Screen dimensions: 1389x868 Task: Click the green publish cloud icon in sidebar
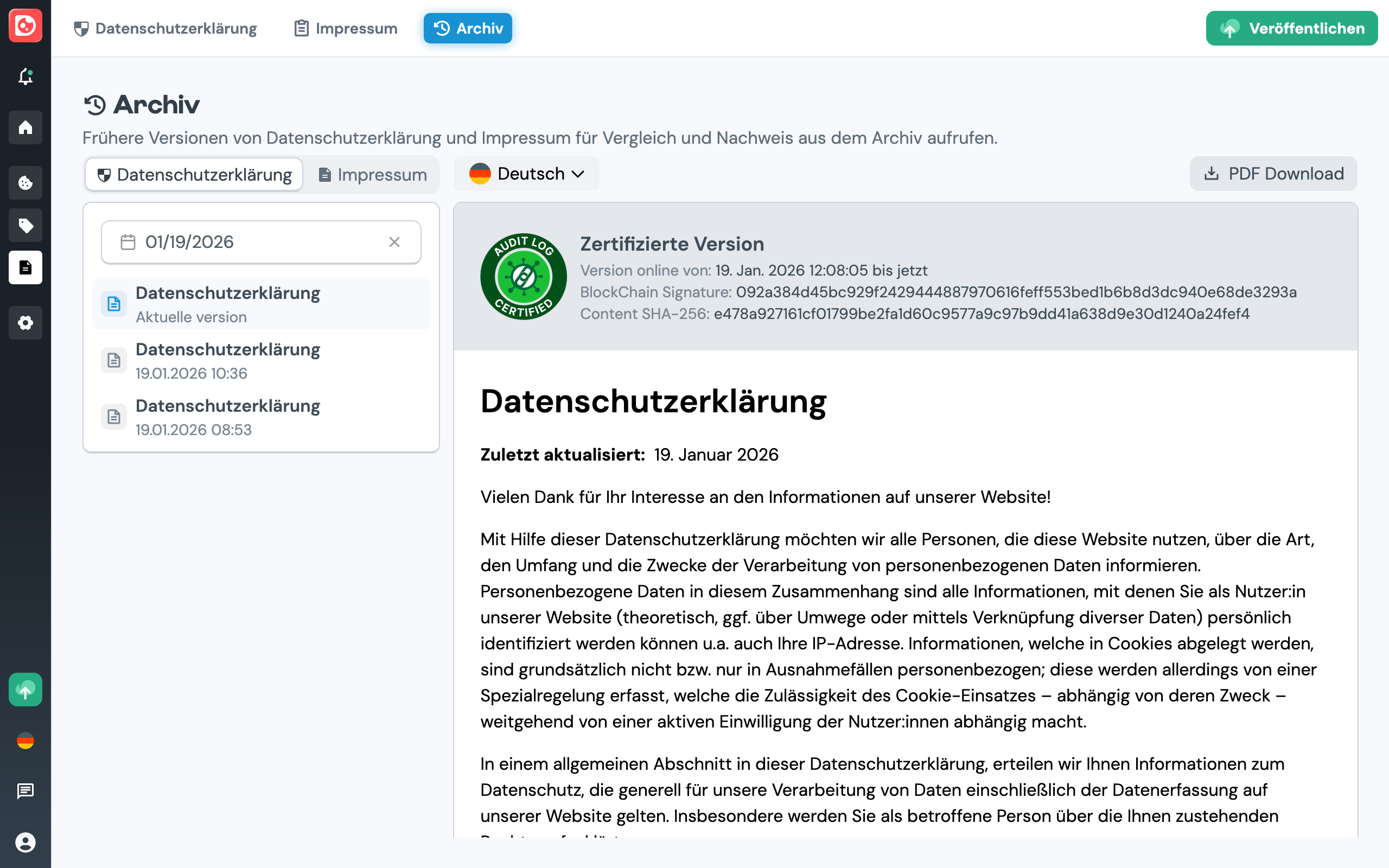click(26, 690)
